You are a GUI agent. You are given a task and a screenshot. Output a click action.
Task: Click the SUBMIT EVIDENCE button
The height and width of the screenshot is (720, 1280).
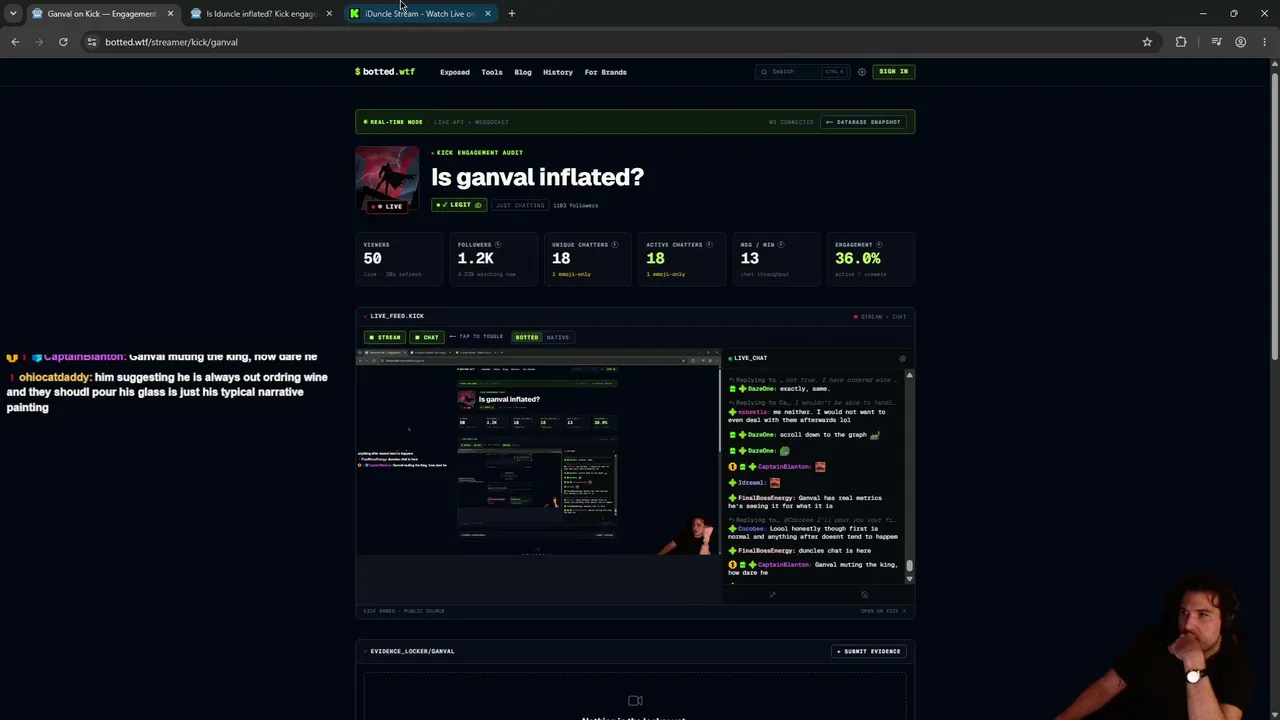868,651
